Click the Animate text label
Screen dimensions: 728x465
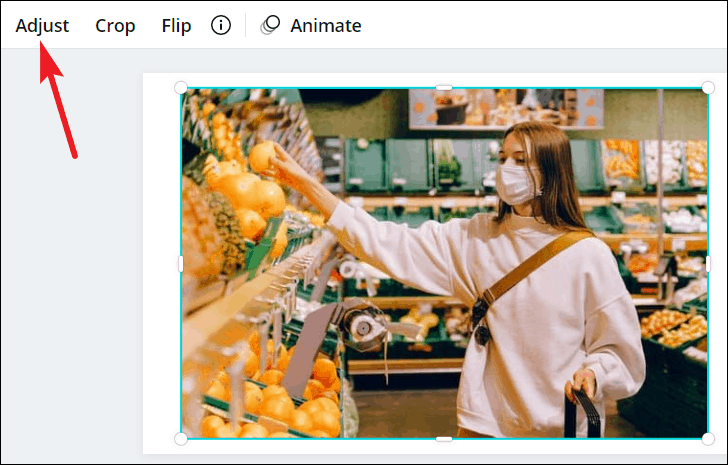[x=326, y=26]
